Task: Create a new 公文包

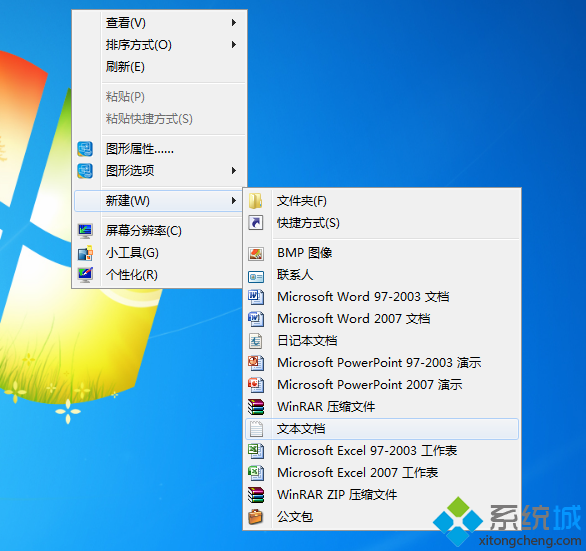Action: 382,517
